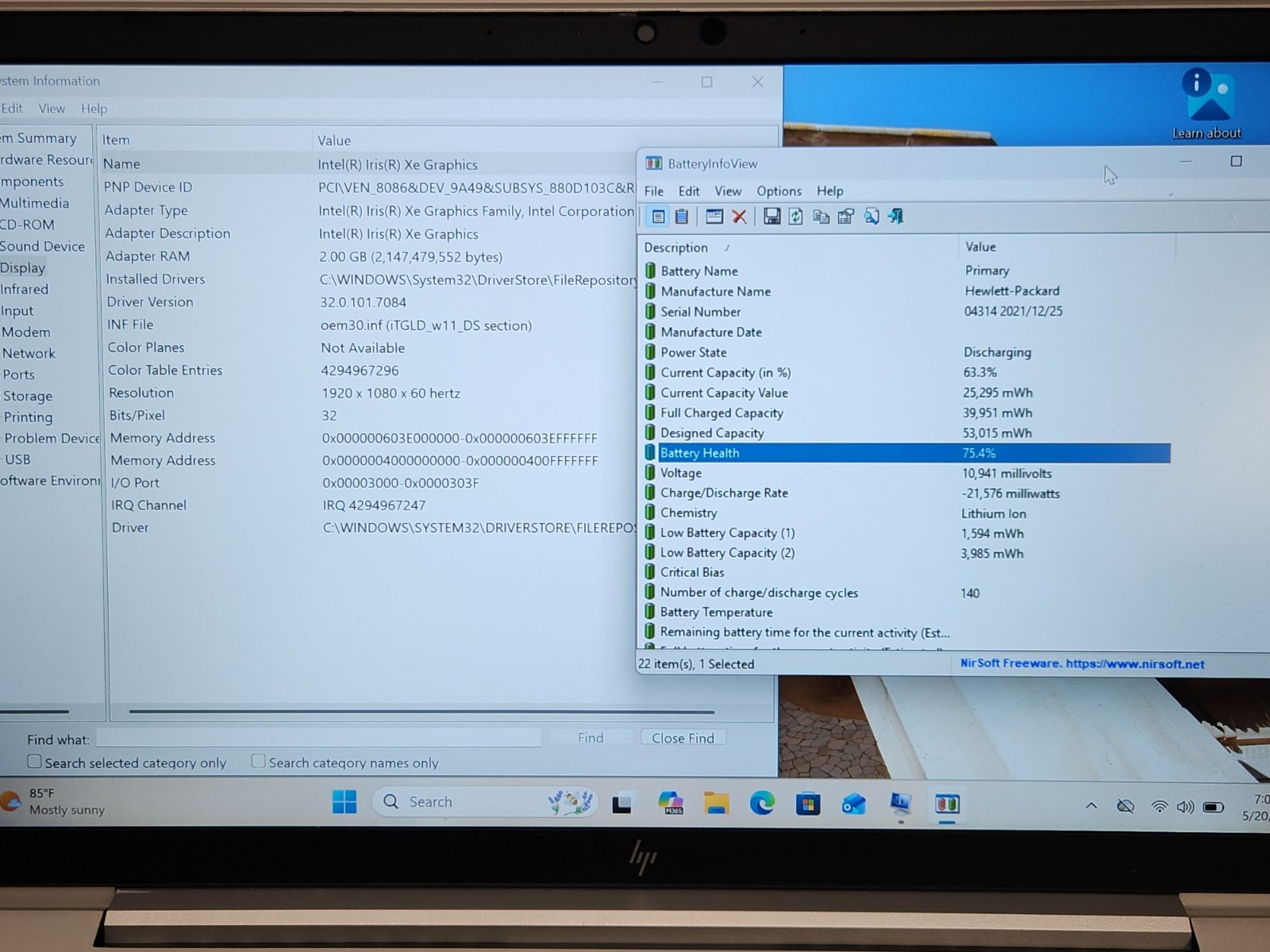Open Microsoft Store taskbar icon
Image resolution: width=1270 pixels, height=952 pixels.
(x=808, y=804)
